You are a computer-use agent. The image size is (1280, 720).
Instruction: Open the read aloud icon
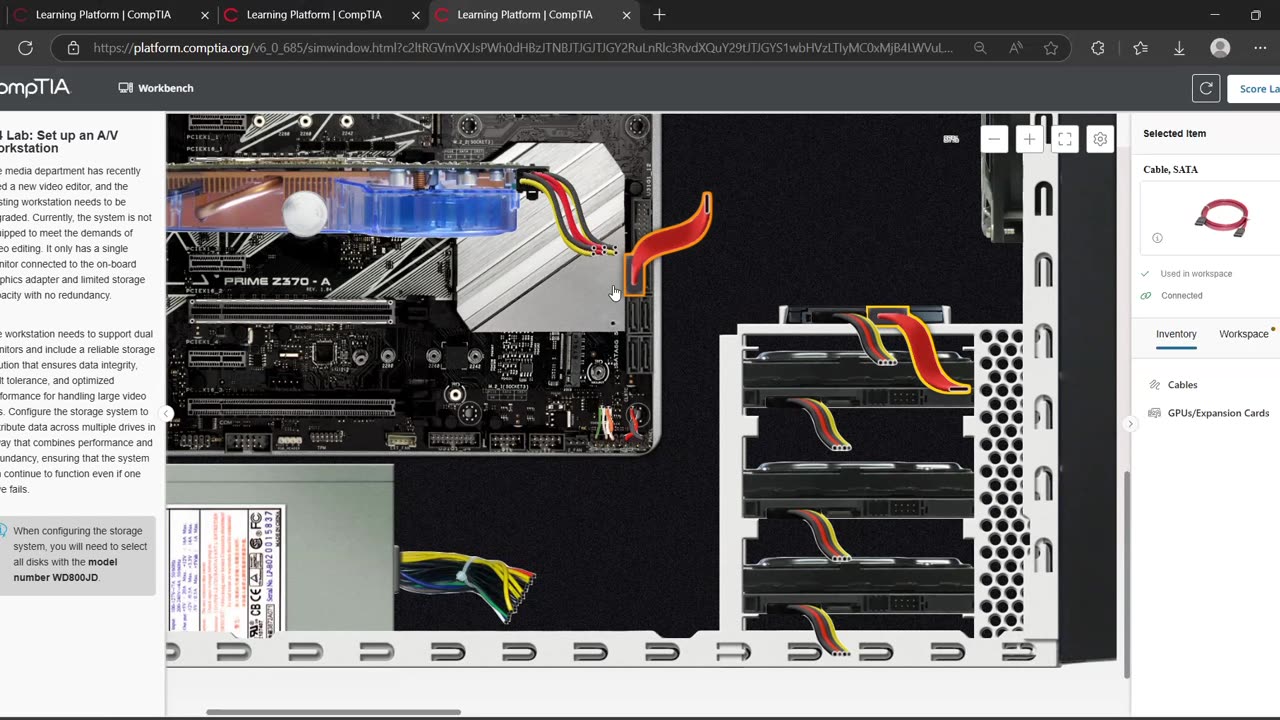(x=1016, y=48)
